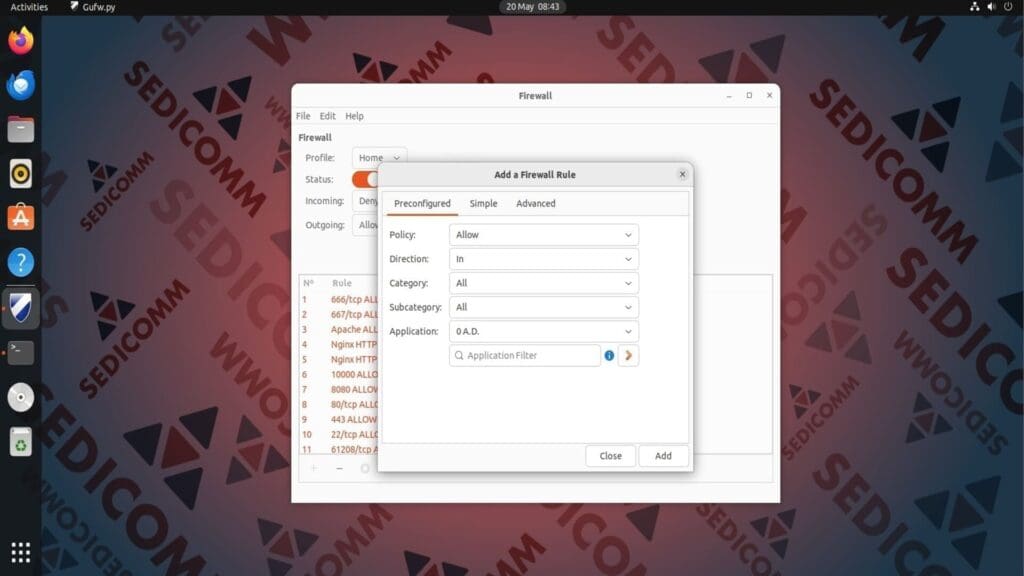The width and height of the screenshot is (1024, 576).
Task: Click the Profile dropdown showing Home
Action: pyautogui.click(x=378, y=157)
